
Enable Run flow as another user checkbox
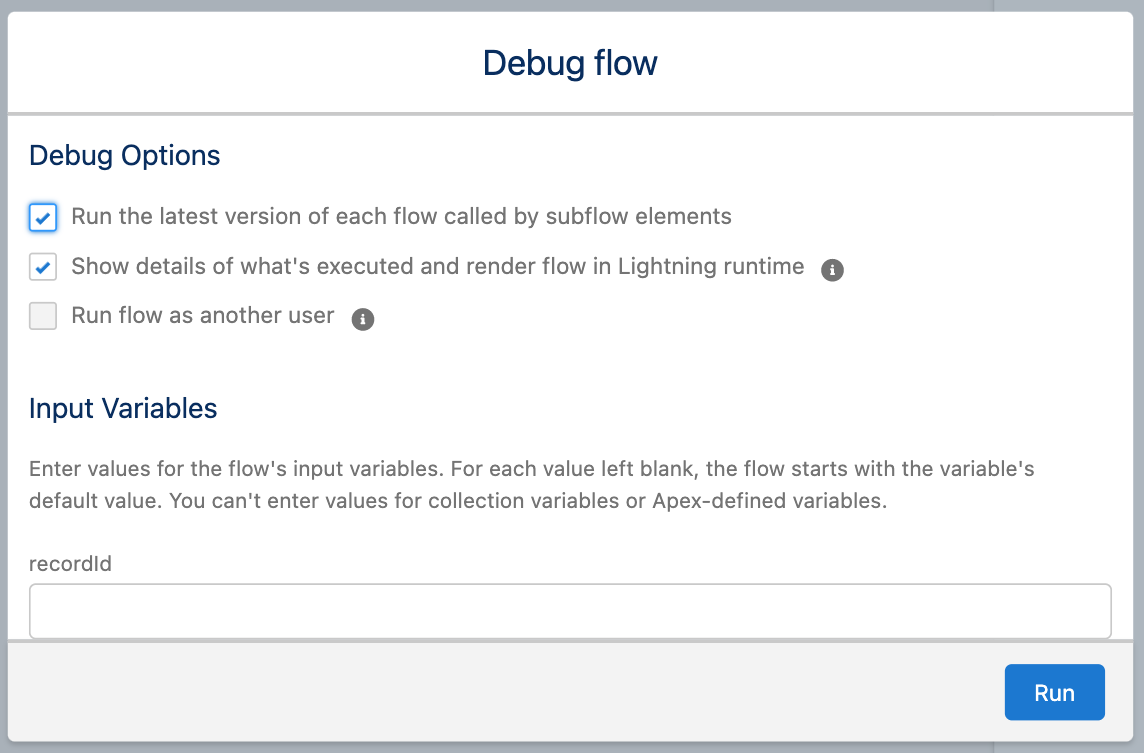43,316
